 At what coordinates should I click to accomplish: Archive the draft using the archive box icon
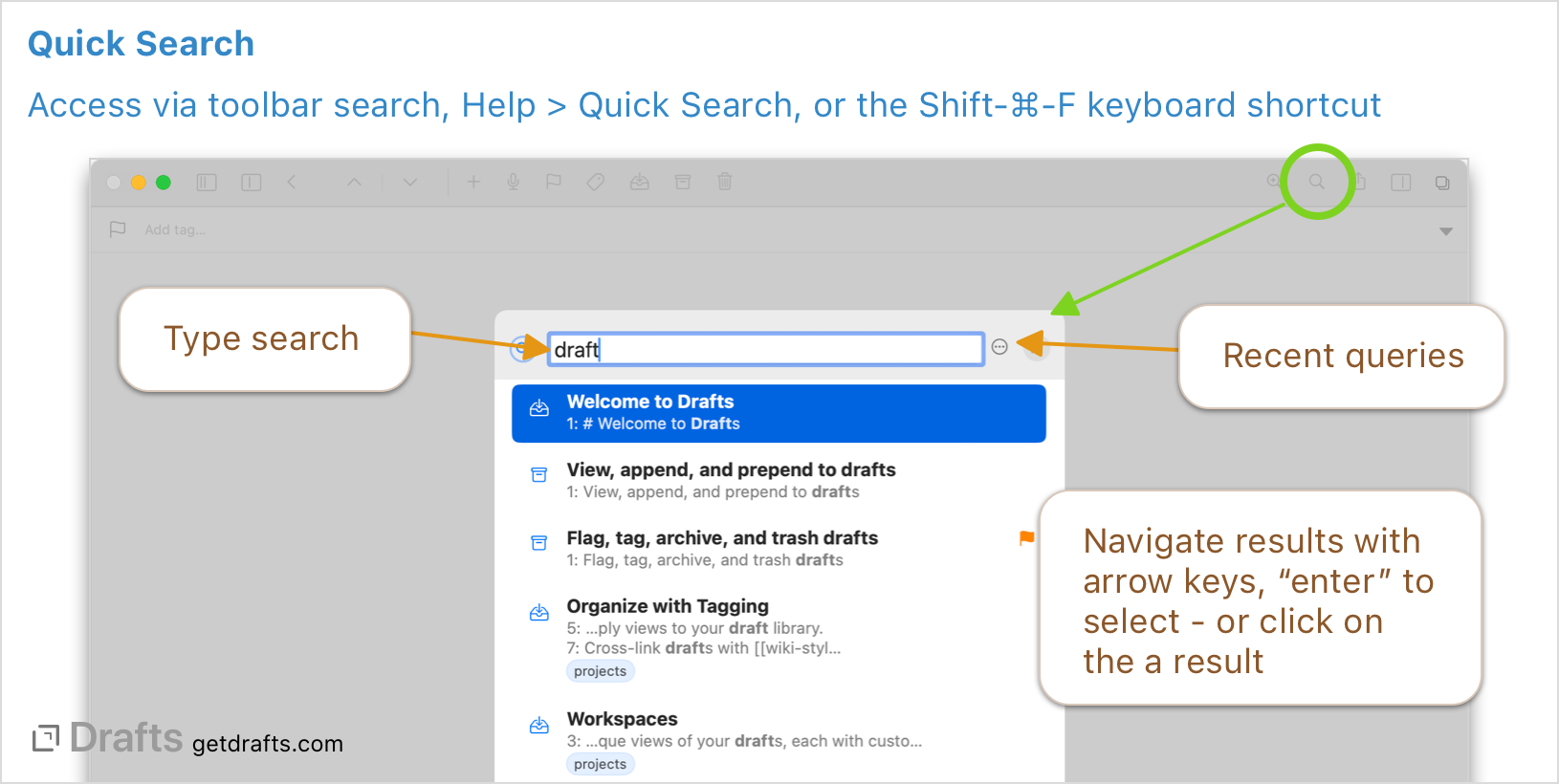tap(683, 182)
